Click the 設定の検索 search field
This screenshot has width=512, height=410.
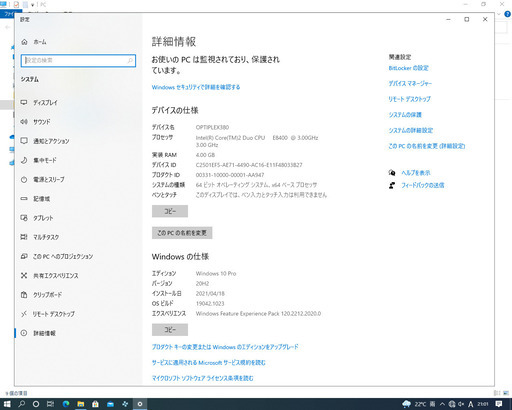click(x=78, y=61)
